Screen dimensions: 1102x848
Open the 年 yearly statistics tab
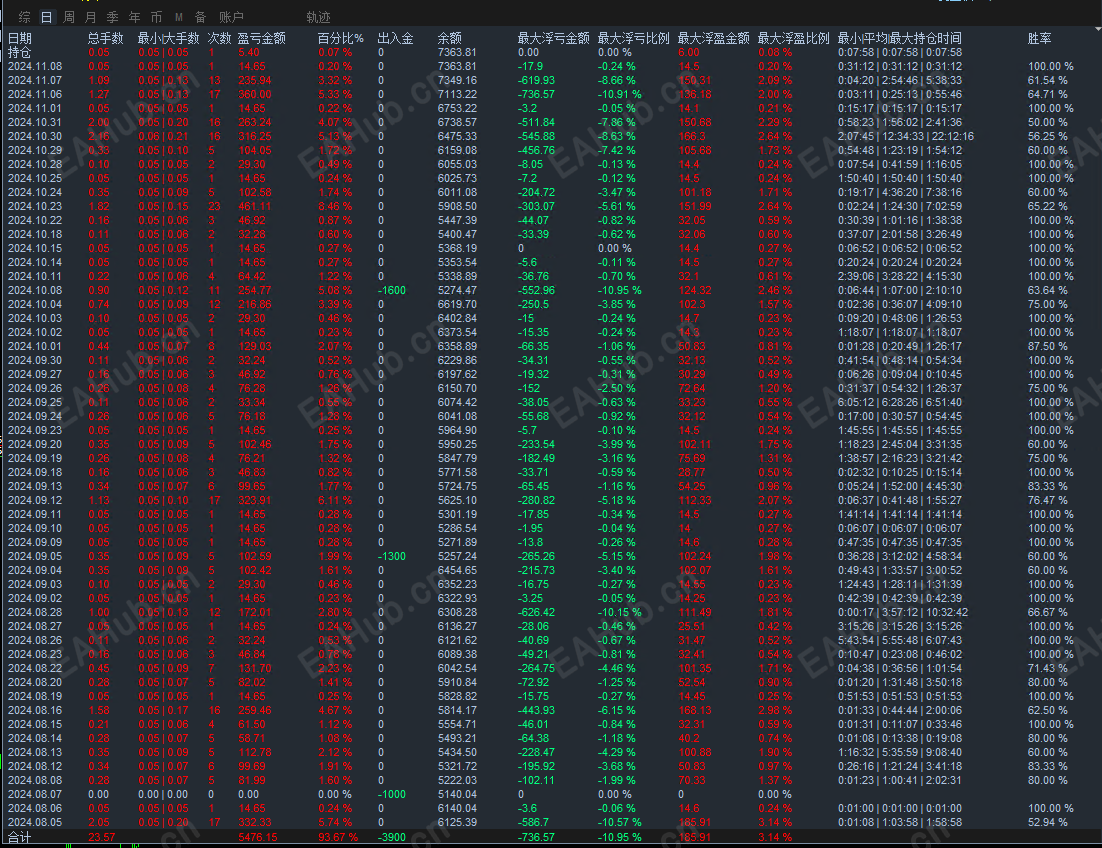(134, 17)
